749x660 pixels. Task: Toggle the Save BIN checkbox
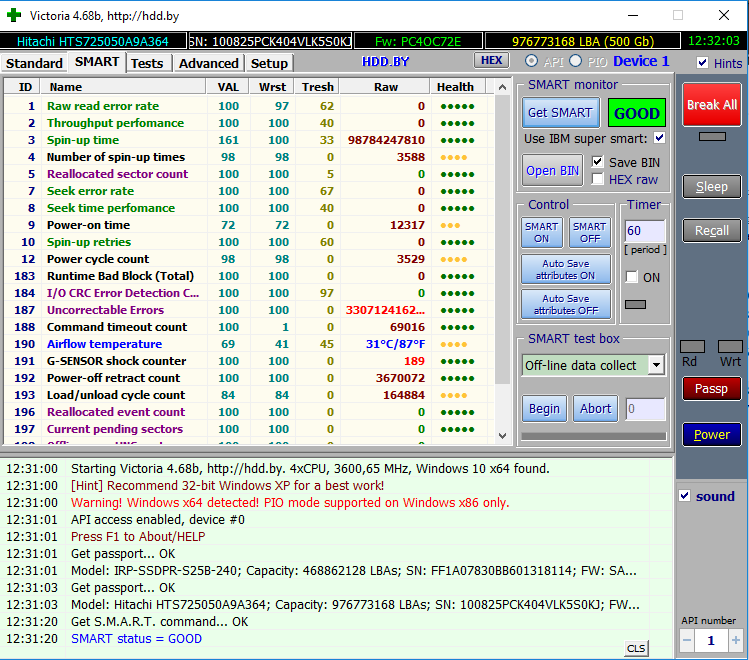(x=597, y=162)
